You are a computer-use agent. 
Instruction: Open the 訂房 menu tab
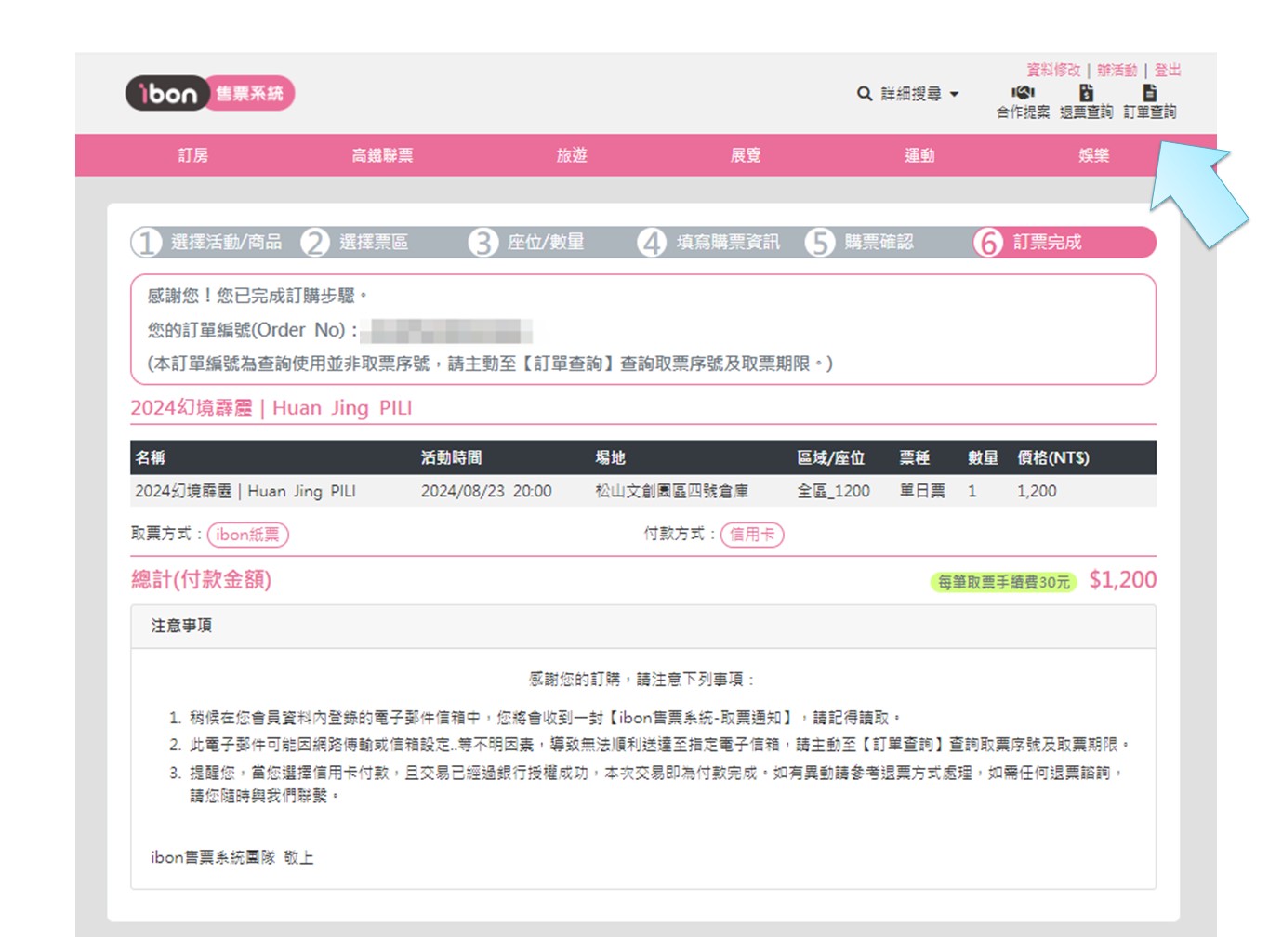pos(193,155)
